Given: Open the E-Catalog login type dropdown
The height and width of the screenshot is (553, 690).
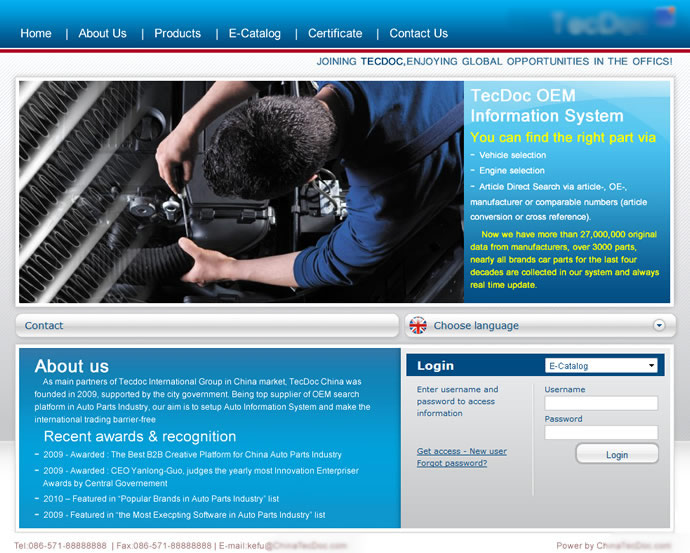Looking at the screenshot, I should pos(601,366).
